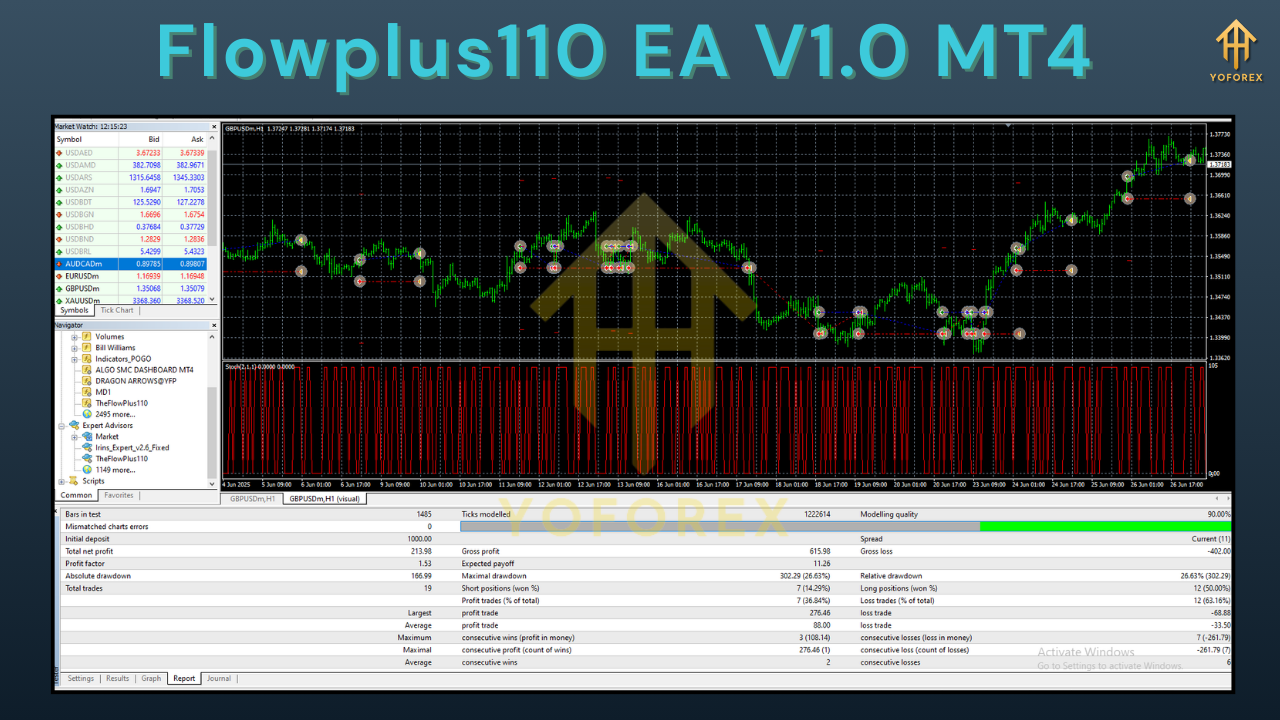
Task: Click the globe icon beside 2495 more
Action: coord(86,414)
